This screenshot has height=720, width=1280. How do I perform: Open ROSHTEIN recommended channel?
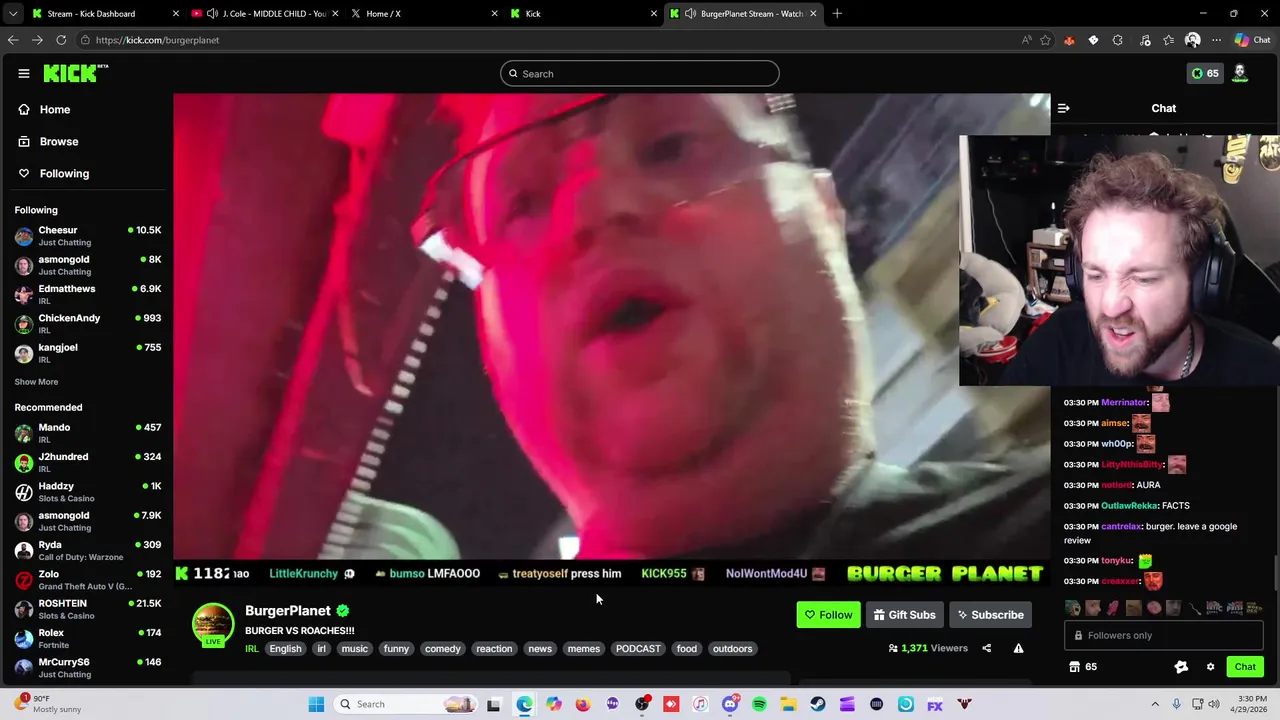click(x=88, y=609)
